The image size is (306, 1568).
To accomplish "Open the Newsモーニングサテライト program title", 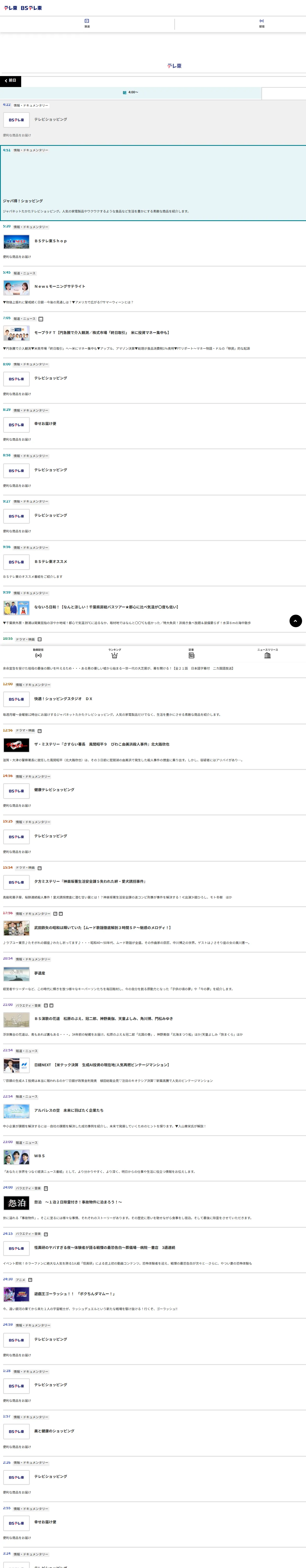I will click(60, 286).
